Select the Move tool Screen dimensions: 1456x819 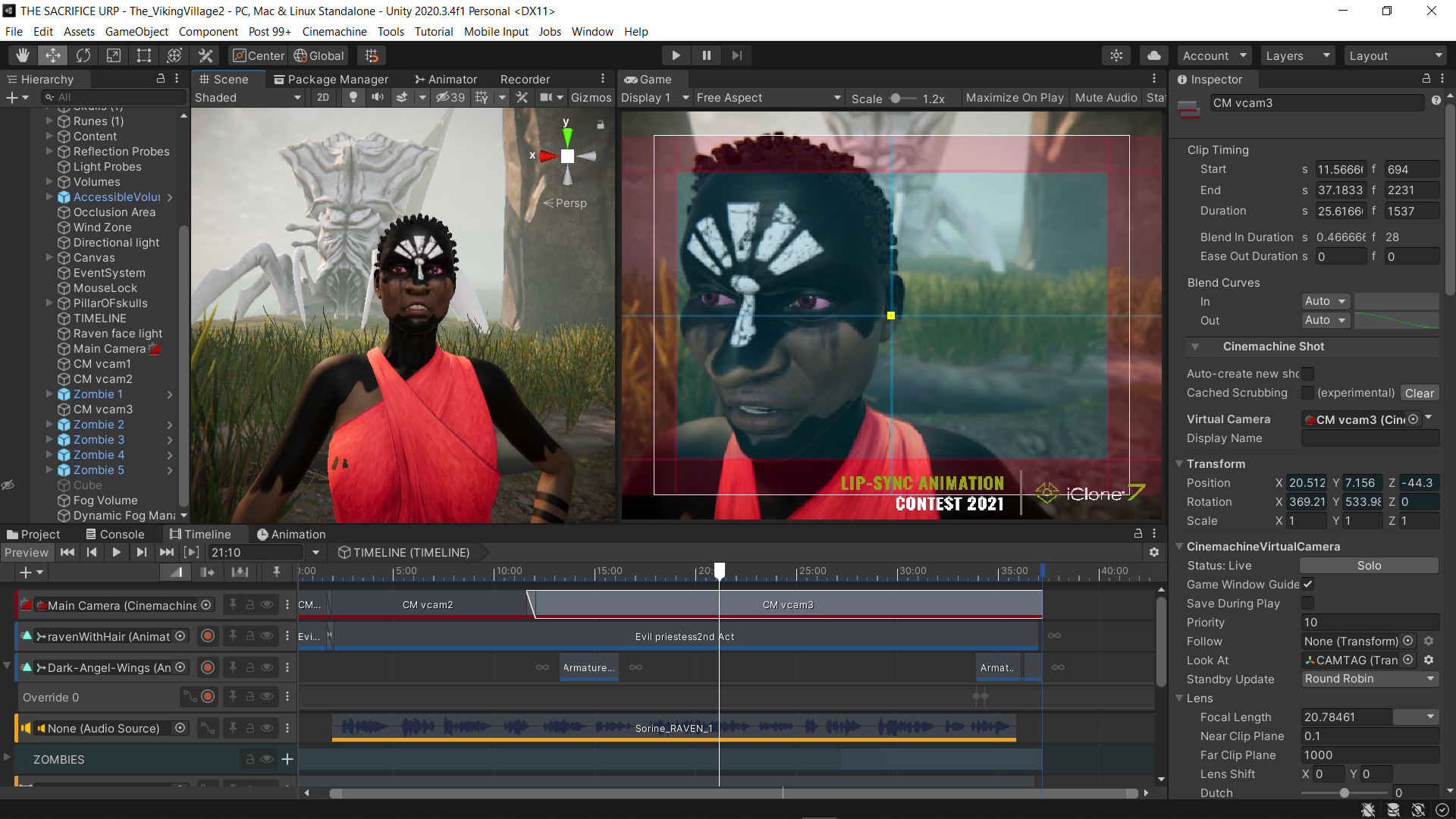click(x=53, y=55)
